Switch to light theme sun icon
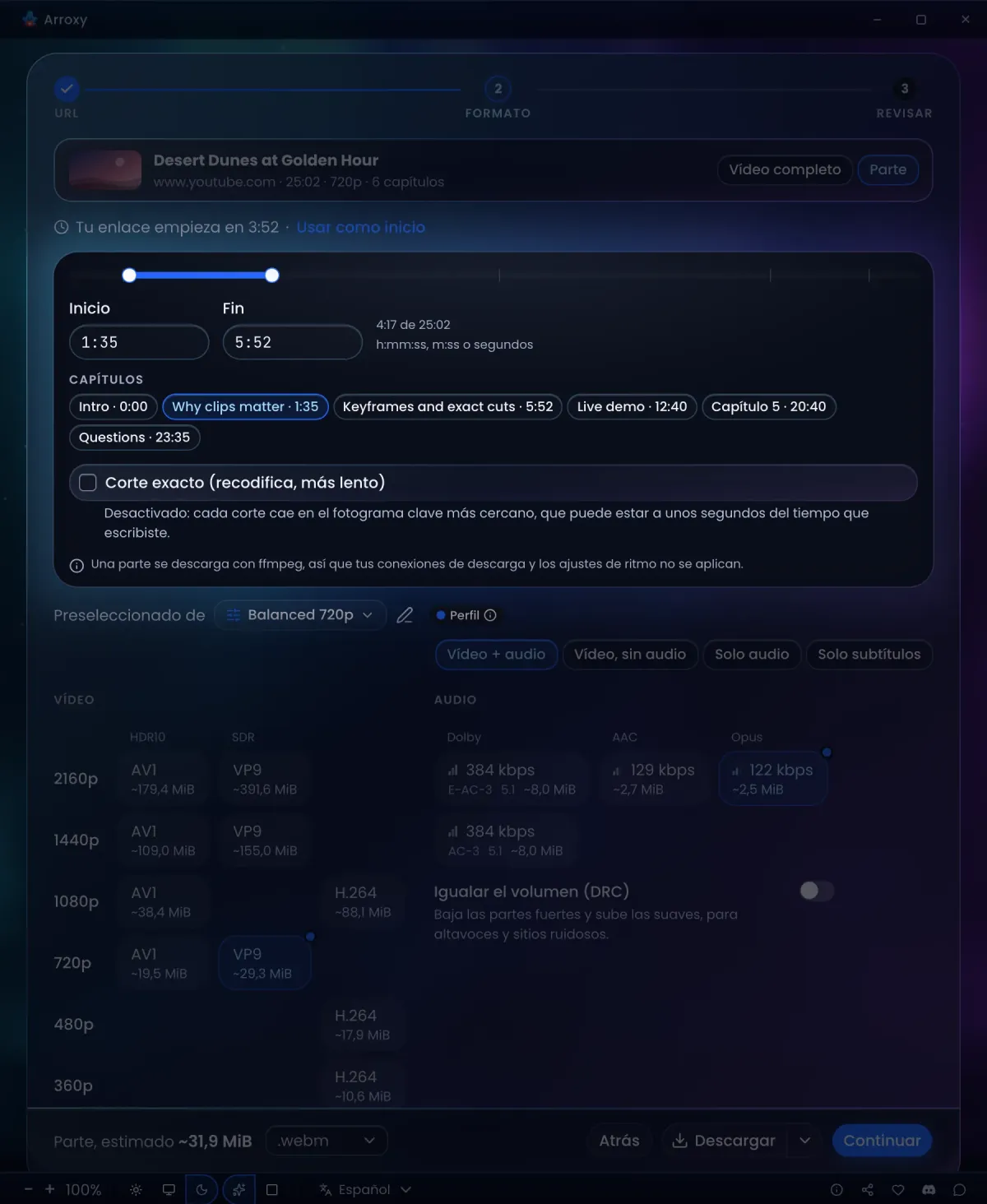The image size is (987, 1204). click(x=136, y=1190)
